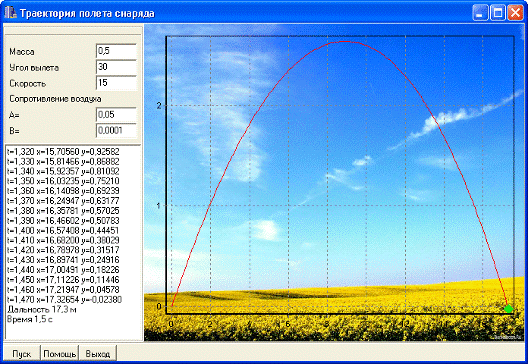The height and width of the screenshot is (364, 528).
Task: Click the A= air resistance field
Action: [x=116, y=115]
